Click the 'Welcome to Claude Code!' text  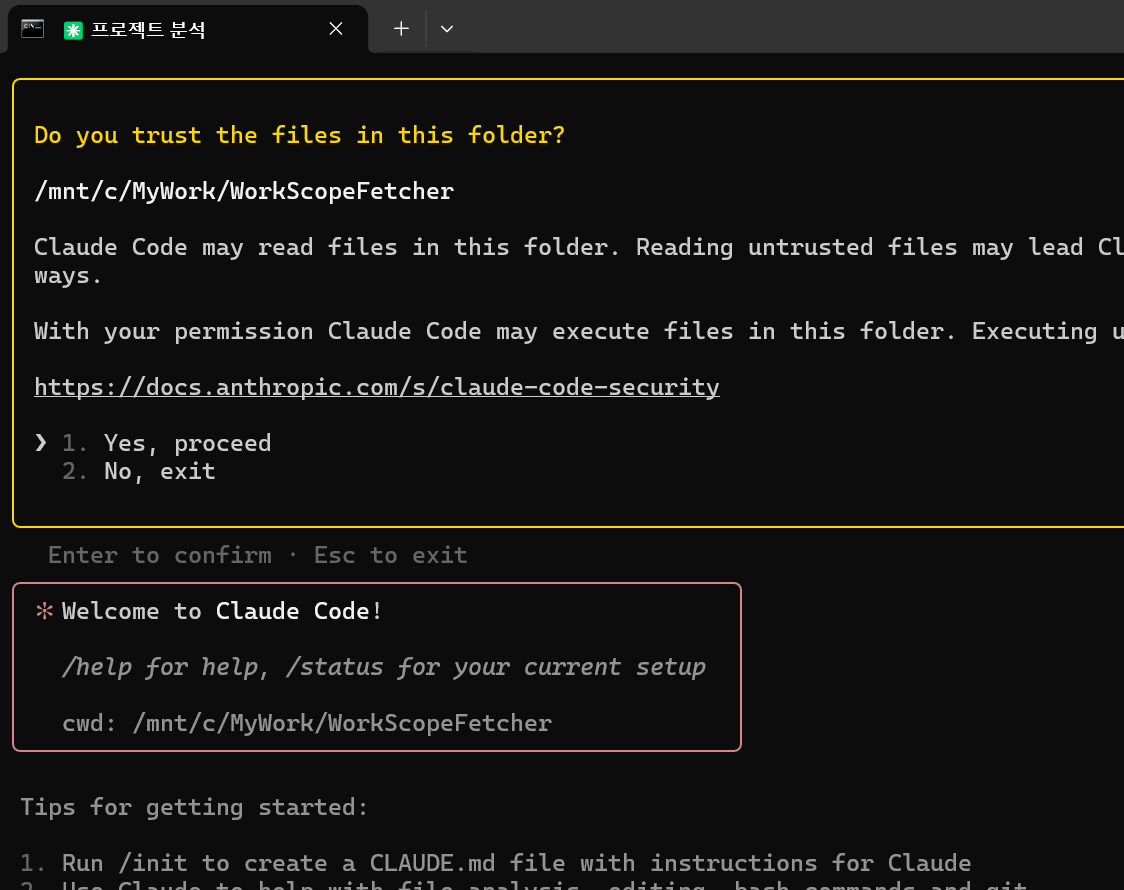tap(222, 611)
